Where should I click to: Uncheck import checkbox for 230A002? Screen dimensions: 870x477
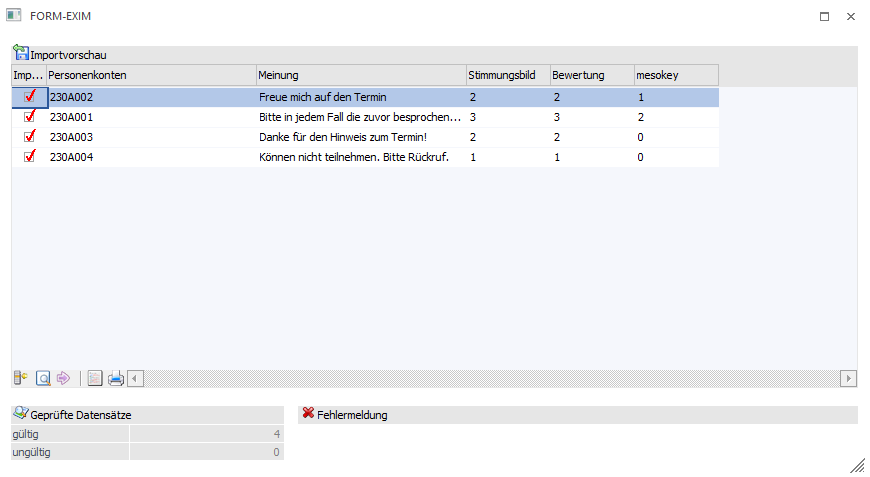pos(29,97)
